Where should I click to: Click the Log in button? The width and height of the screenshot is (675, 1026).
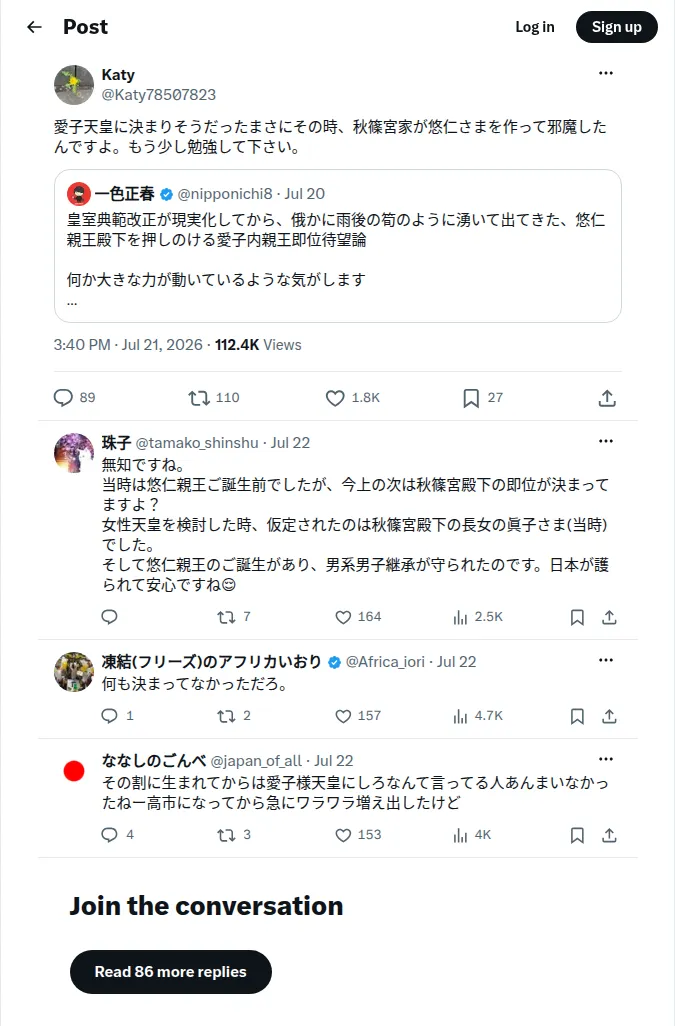(x=534, y=27)
